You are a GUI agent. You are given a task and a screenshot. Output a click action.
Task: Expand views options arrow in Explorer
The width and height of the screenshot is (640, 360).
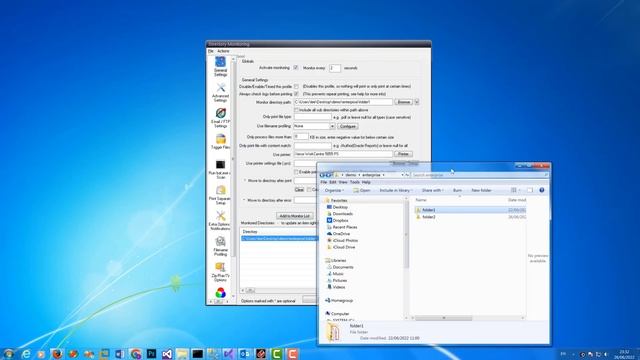click(520, 190)
